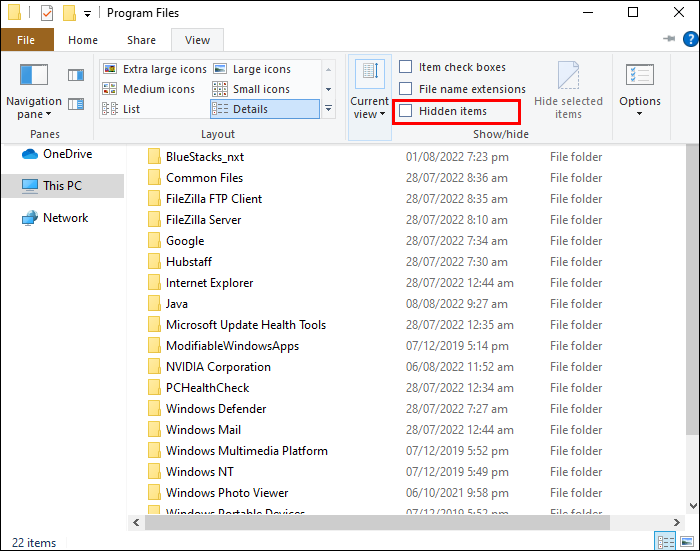Toggle the Preview pane icon
This screenshot has width=700, height=551.
(x=76, y=75)
